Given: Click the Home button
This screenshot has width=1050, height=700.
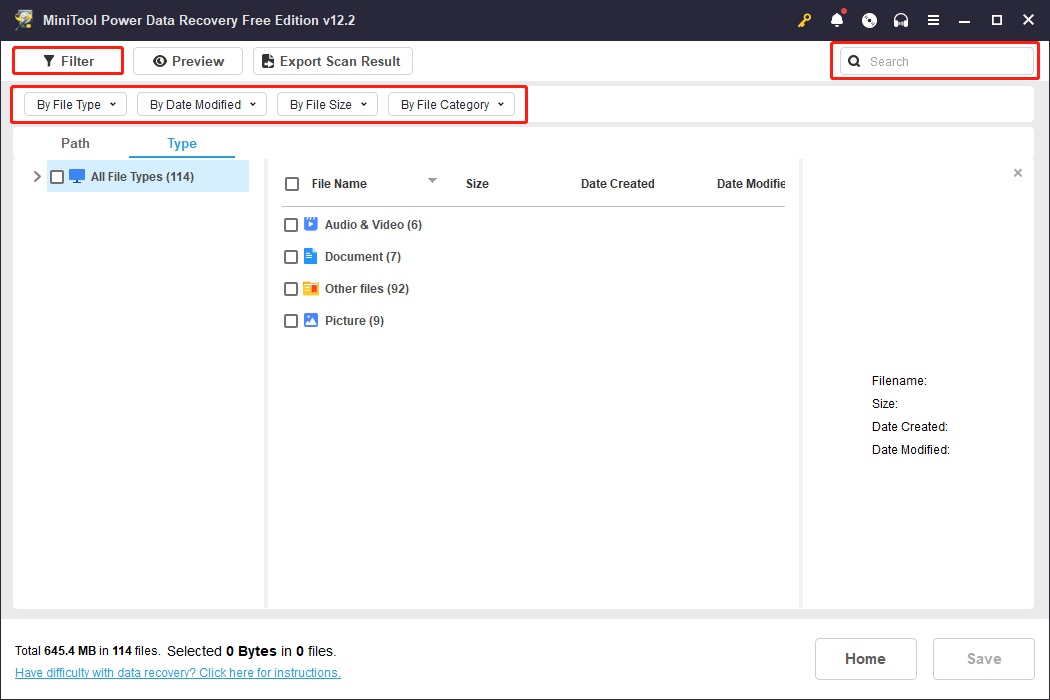Looking at the screenshot, I should [x=865, y=658].
